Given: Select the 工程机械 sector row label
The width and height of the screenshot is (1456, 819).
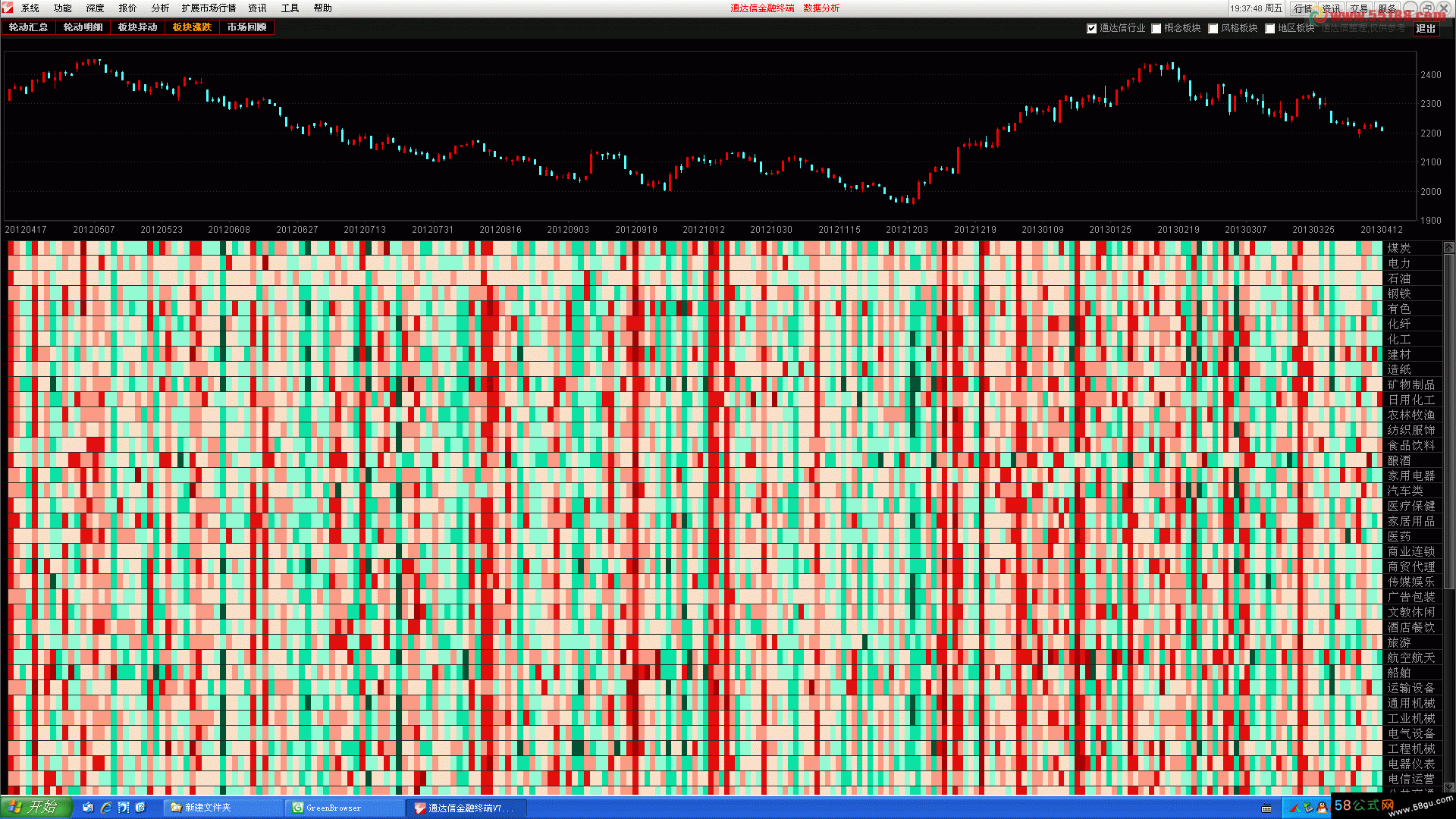Looking at the screenshot, I should pyautogui.click(x=1411, y=748).
